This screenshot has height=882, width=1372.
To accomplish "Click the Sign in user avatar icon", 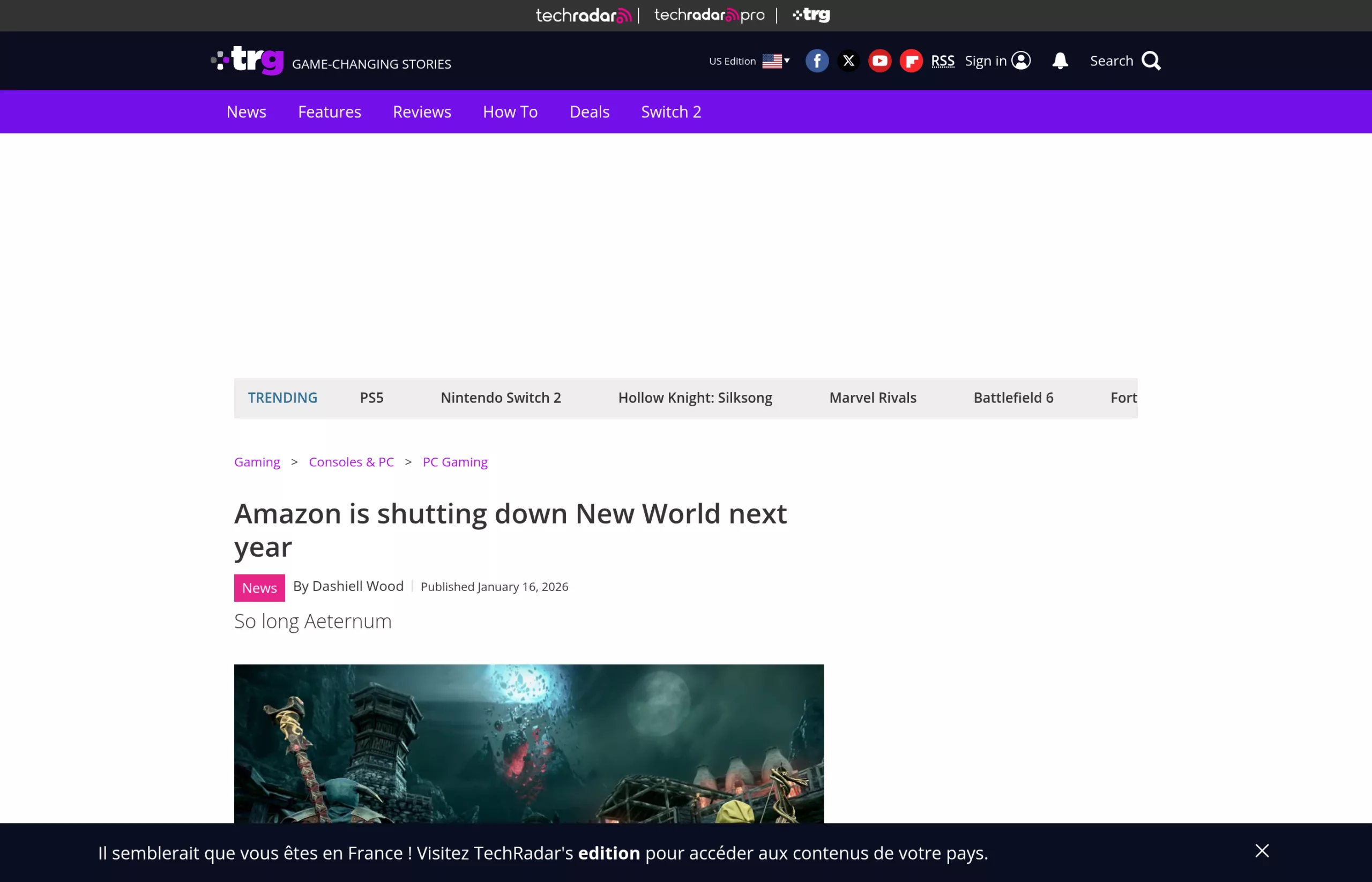I will (1021, 60).
